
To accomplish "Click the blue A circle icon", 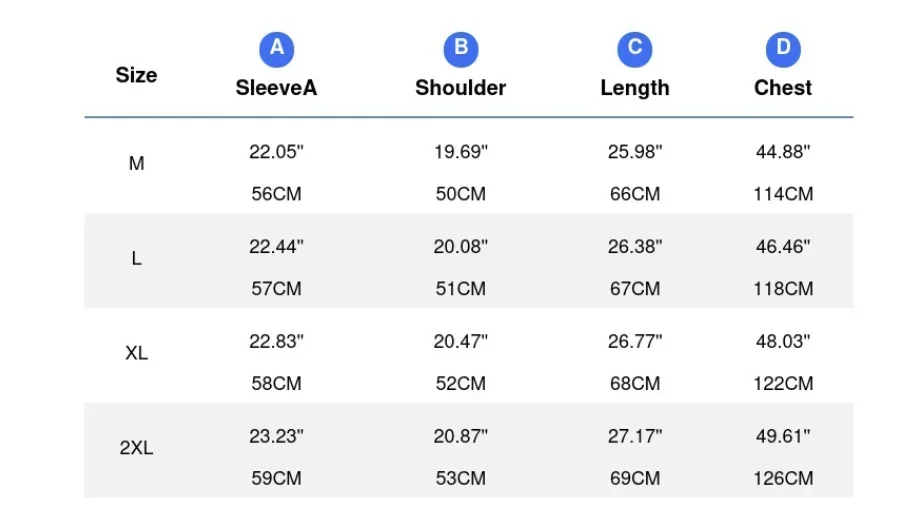I will point(276,49).
